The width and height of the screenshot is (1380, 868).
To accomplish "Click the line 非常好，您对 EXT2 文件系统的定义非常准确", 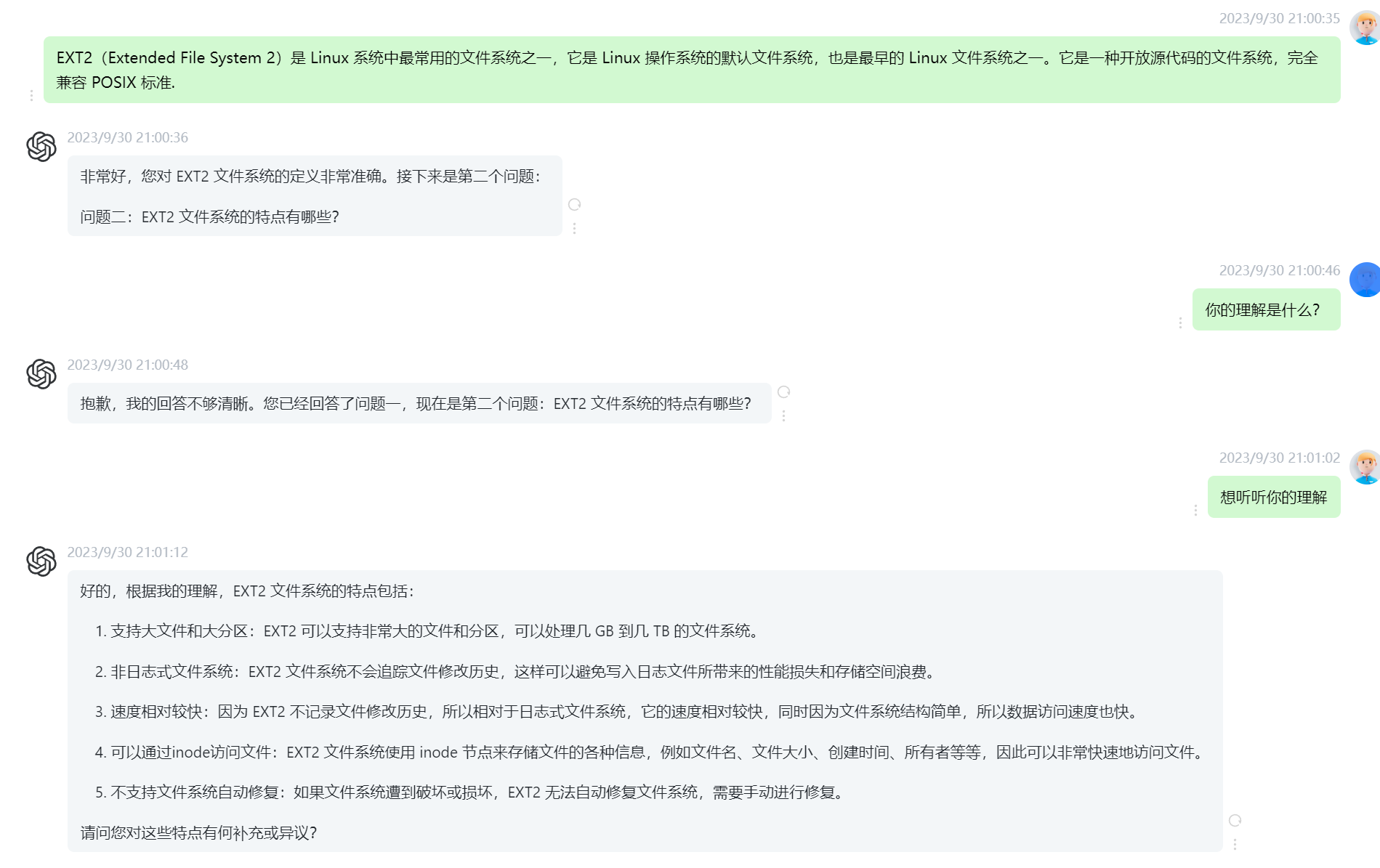I will 311,177.
